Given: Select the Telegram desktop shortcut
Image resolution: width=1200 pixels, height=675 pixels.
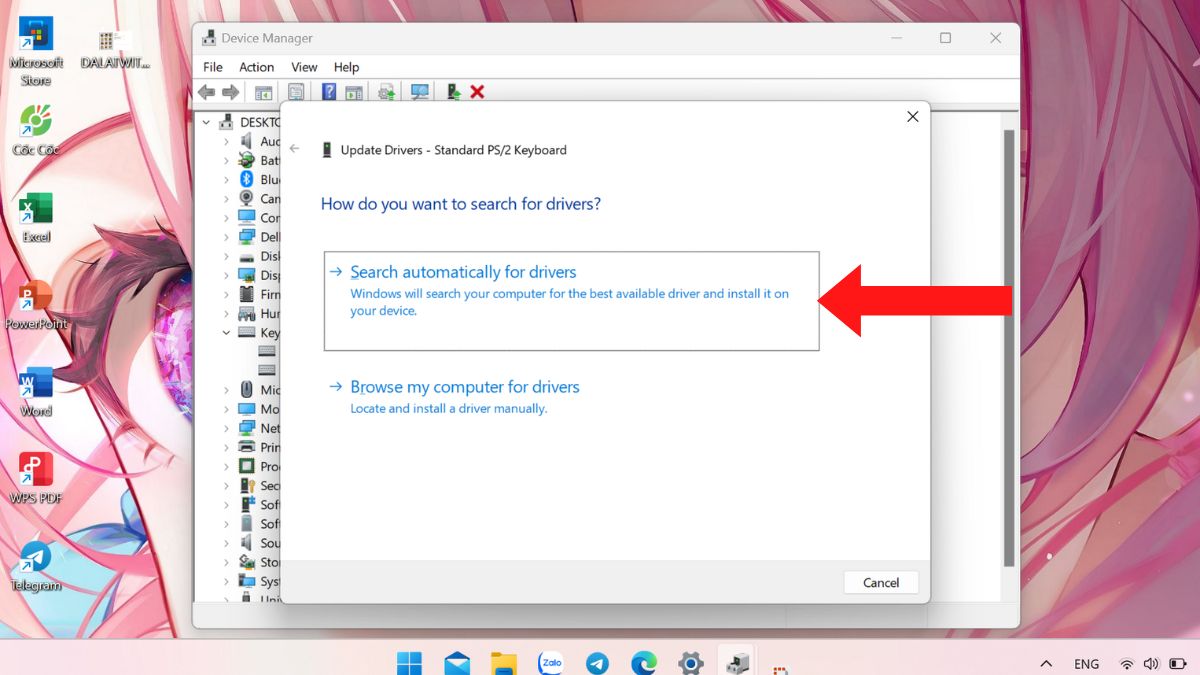Looking at the screenshot, I should click(36, 566).
